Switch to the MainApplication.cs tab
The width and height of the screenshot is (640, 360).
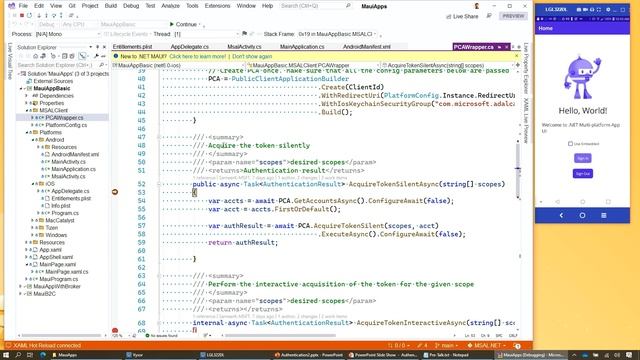(302, 47)
